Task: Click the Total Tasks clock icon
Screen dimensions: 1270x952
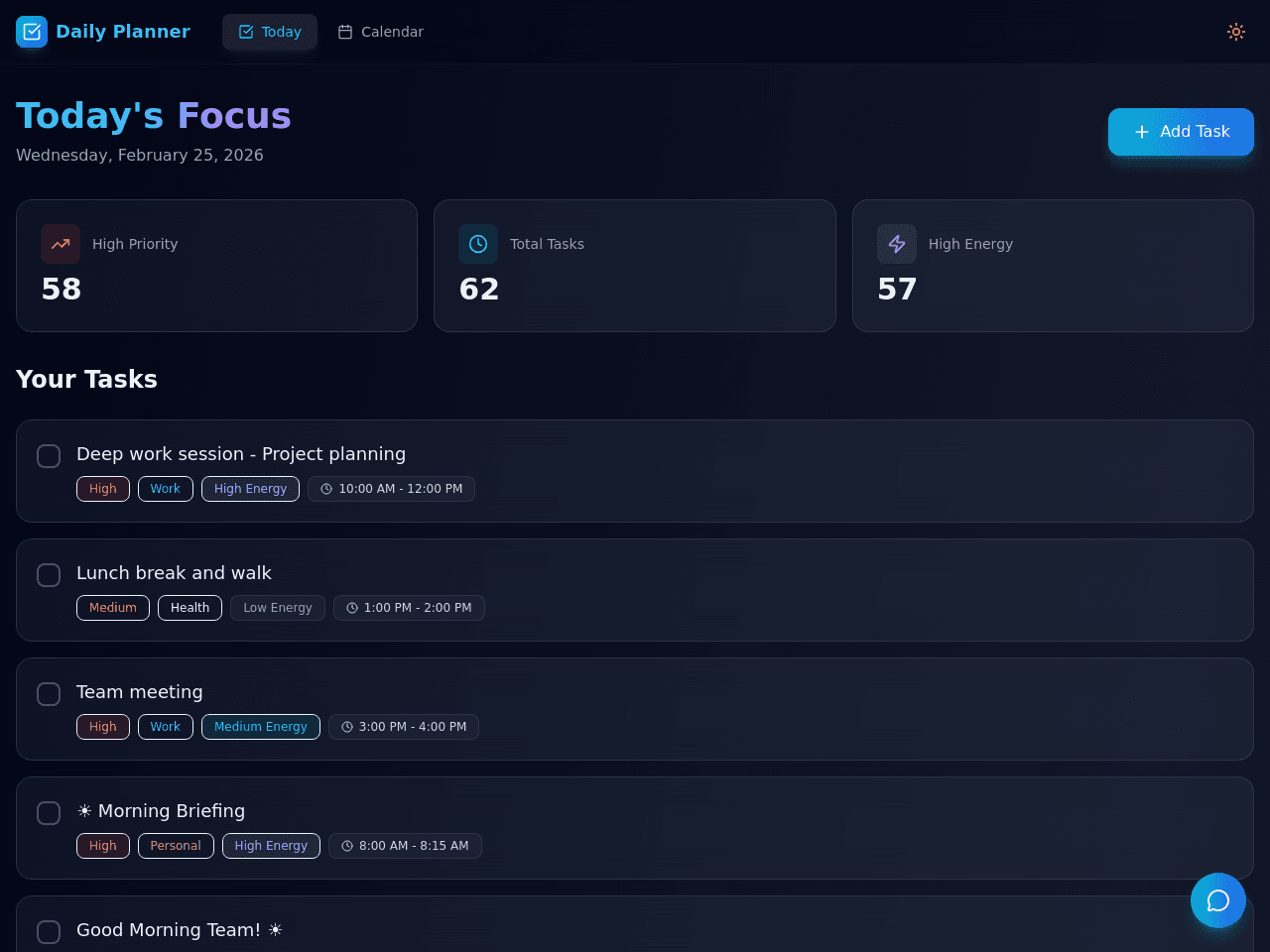Action: (478, 244)
